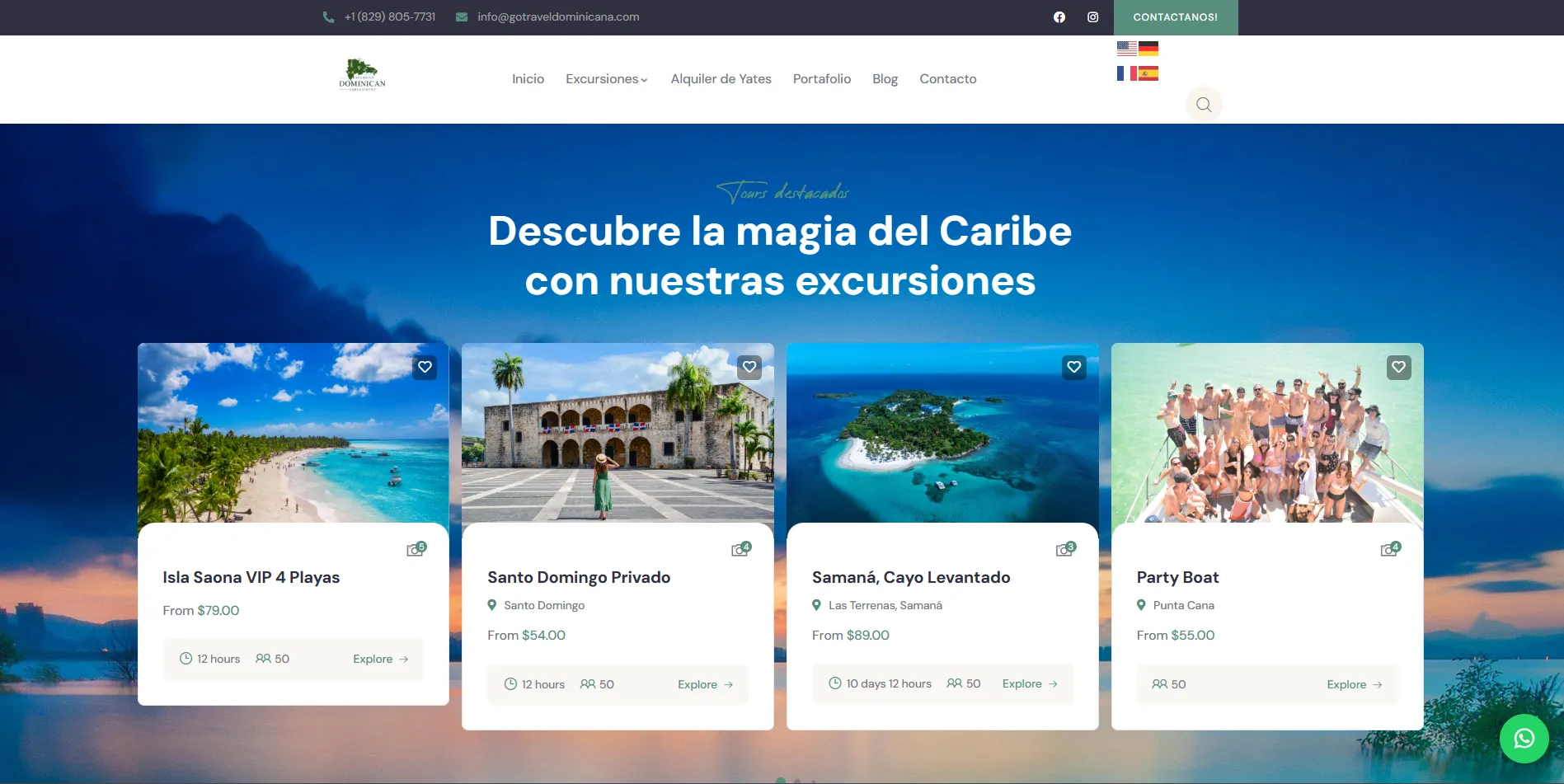Open the Isla Saona beach thumbnail
Screen dimensions: 1564x784
tap(294, 433)
